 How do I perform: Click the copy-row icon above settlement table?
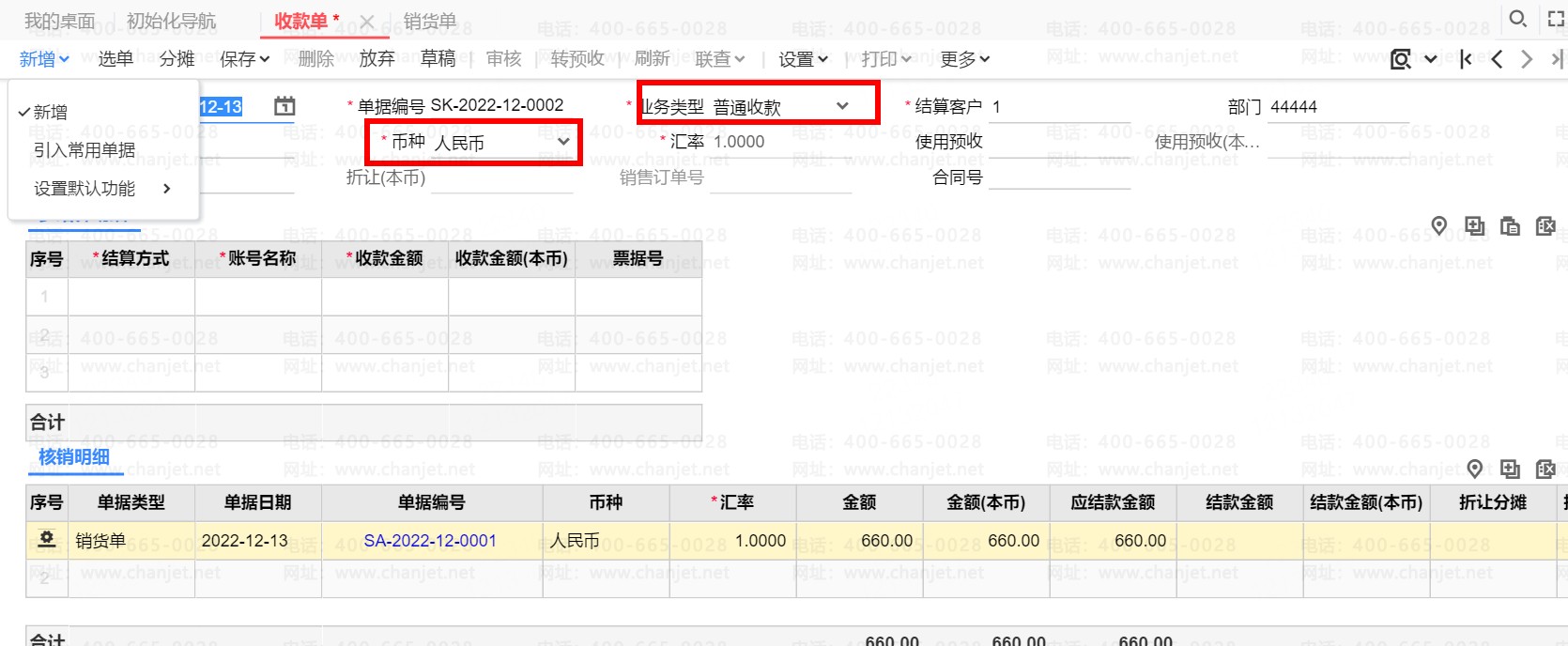(x=1510, y=225)
